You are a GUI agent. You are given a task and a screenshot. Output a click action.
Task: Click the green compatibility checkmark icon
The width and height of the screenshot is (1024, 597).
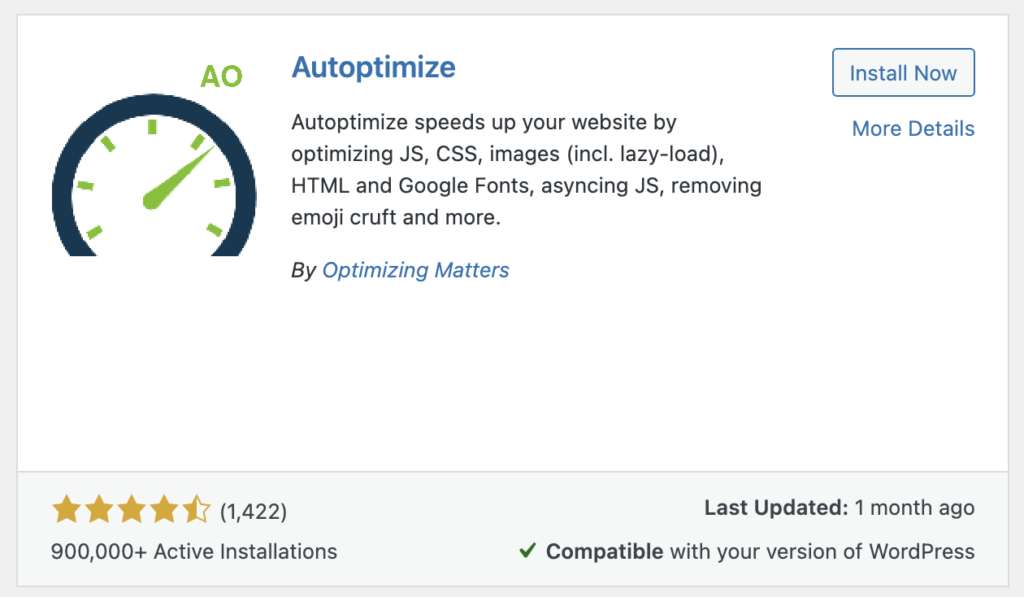click(527, 551)
